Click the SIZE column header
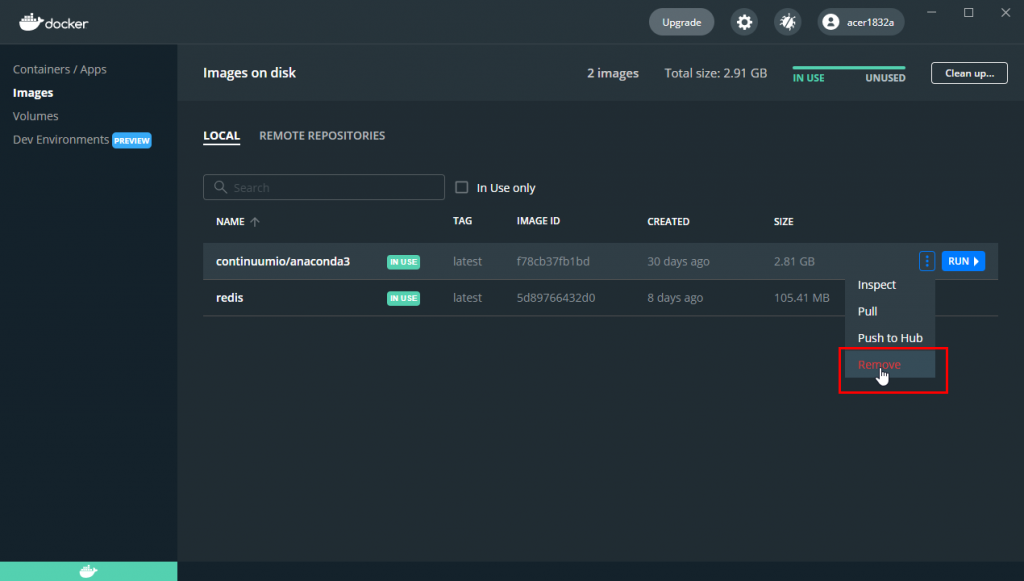 point(784,222)
